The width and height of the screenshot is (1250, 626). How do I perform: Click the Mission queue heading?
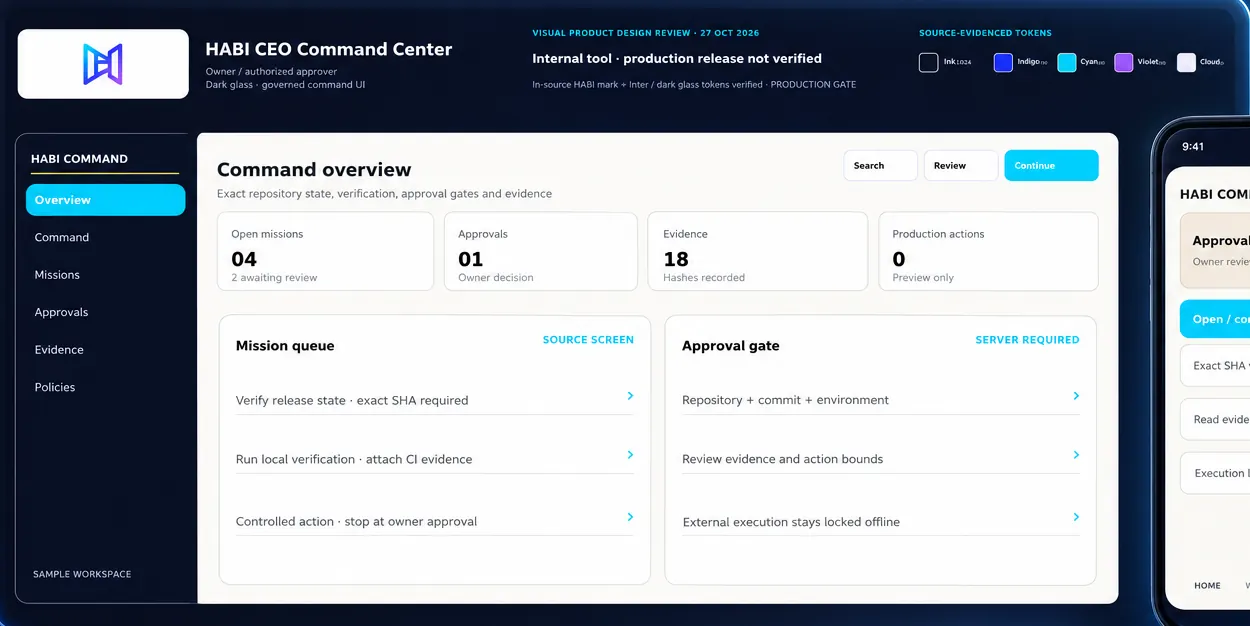(285, 346)
